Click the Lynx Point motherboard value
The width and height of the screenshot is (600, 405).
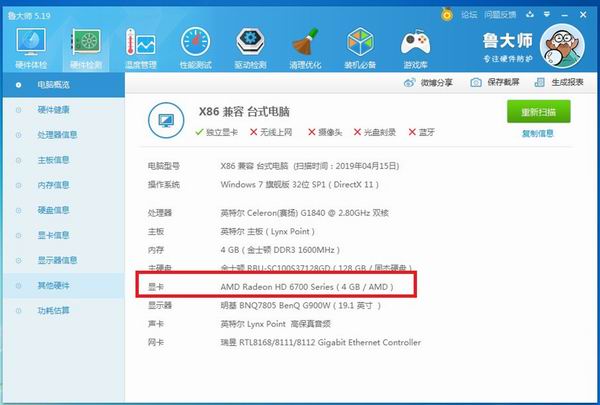[267, 232]
